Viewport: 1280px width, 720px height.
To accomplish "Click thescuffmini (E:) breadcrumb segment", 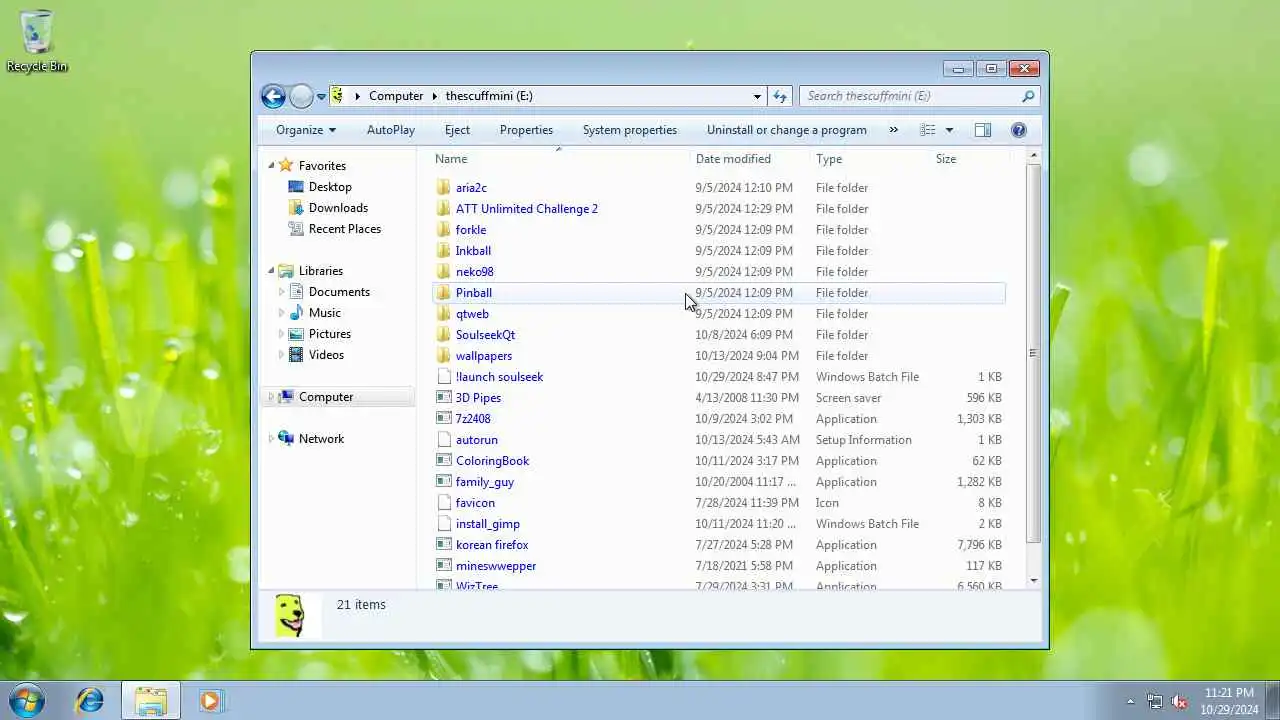I will coord(489,96).
